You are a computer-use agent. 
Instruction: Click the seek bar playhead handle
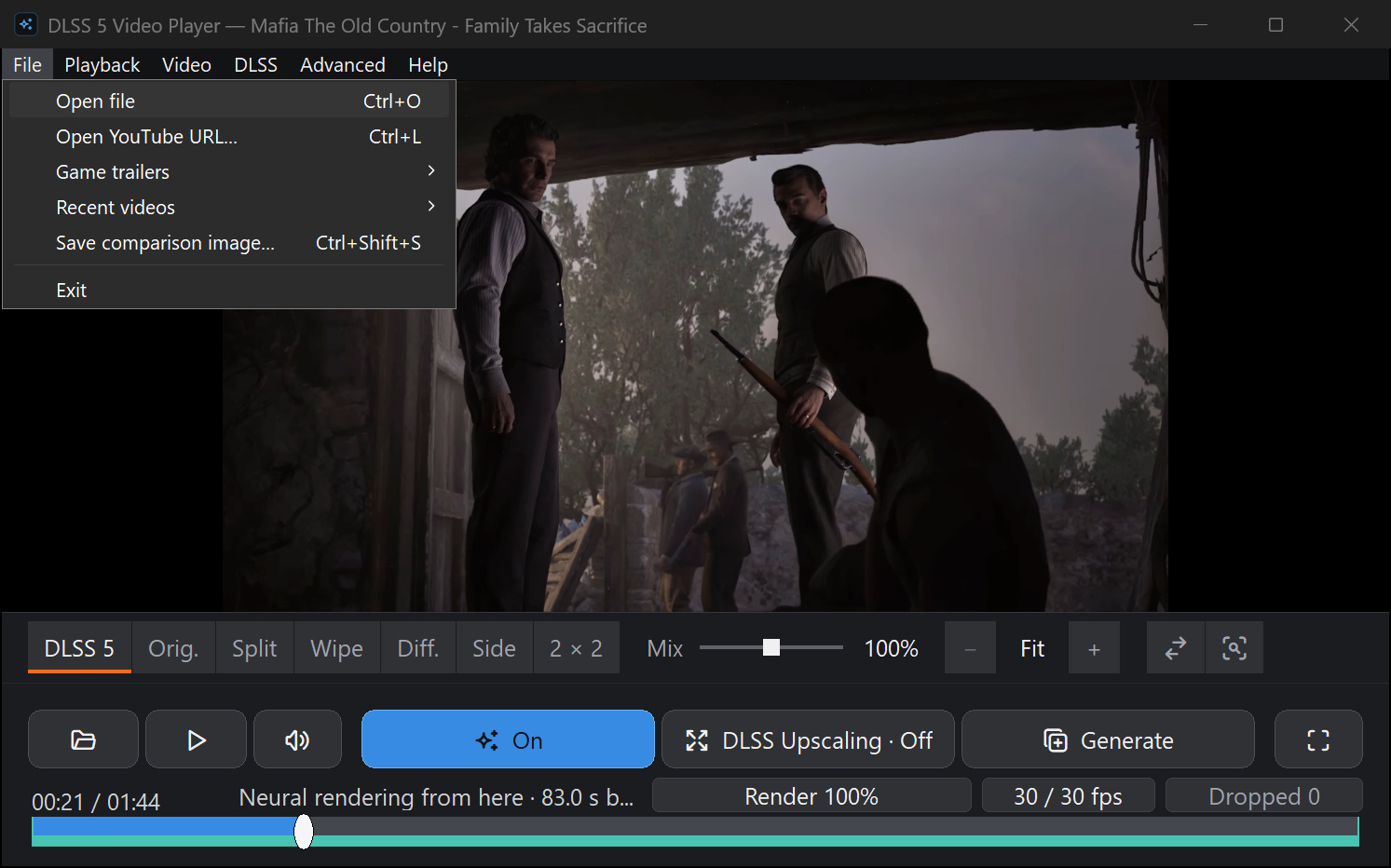304,832
